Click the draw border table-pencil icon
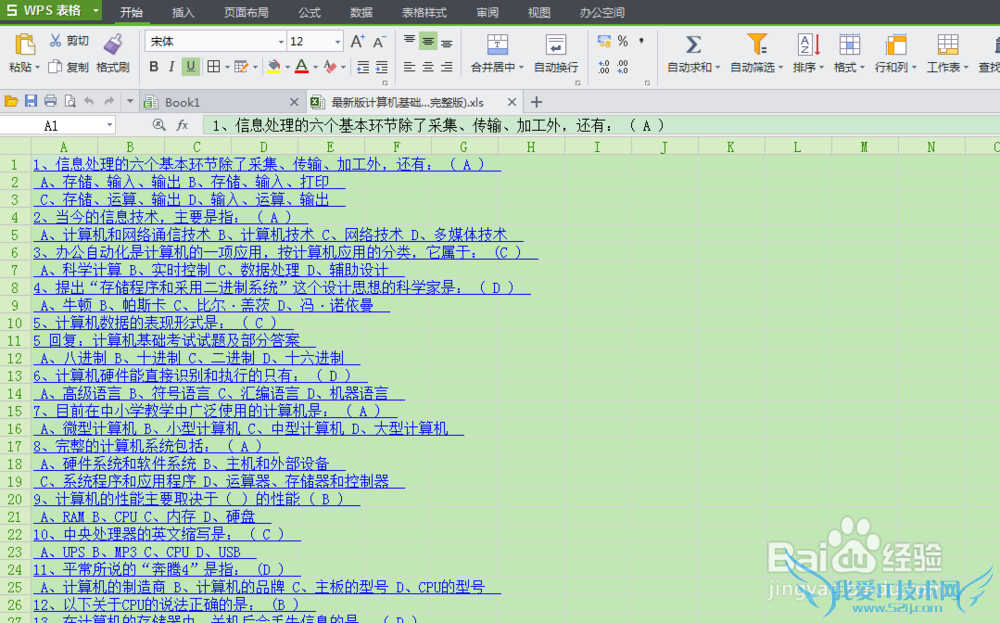 point(241,66)
